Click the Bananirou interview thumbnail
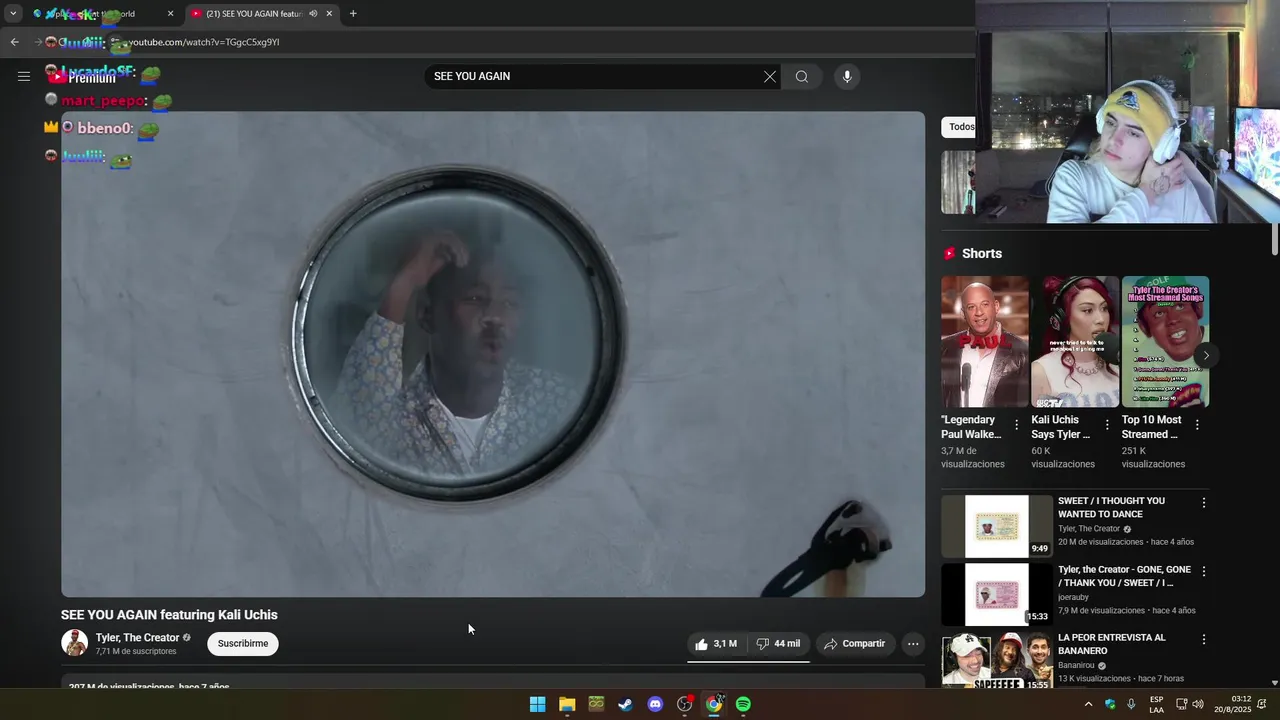Viewport: 1280px width, 720px height. tap(996, 660)
